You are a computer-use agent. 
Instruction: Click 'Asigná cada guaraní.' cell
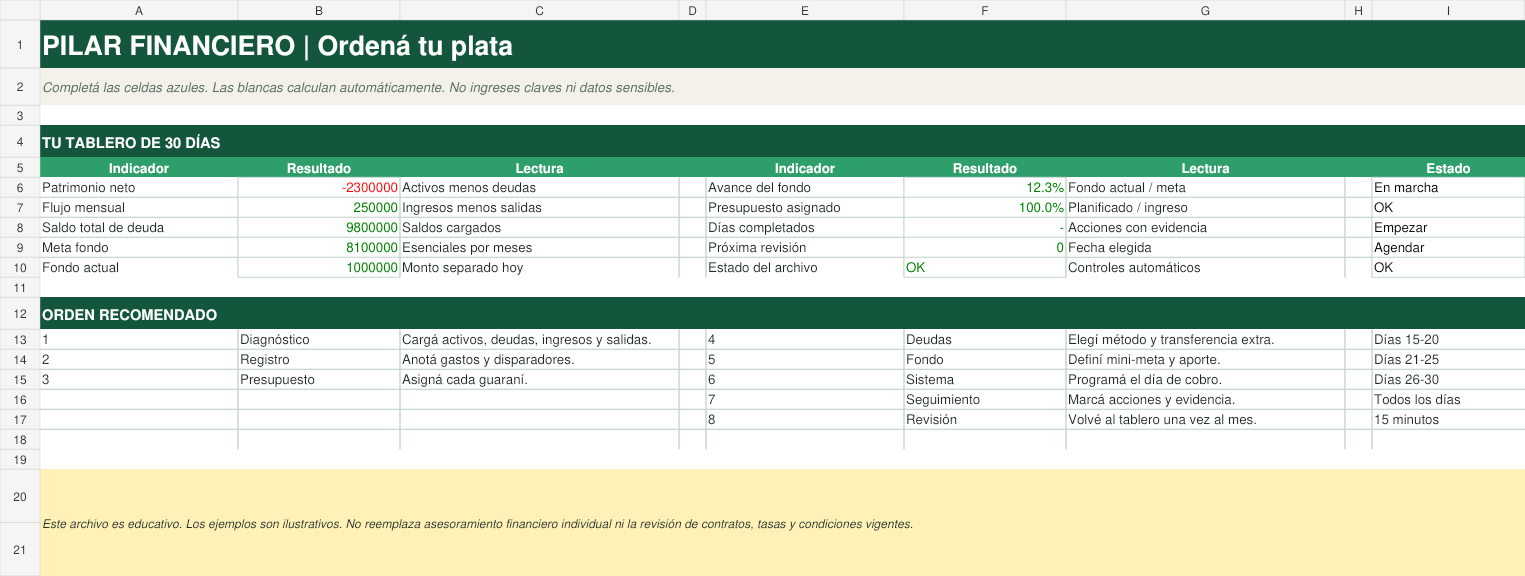539,380
